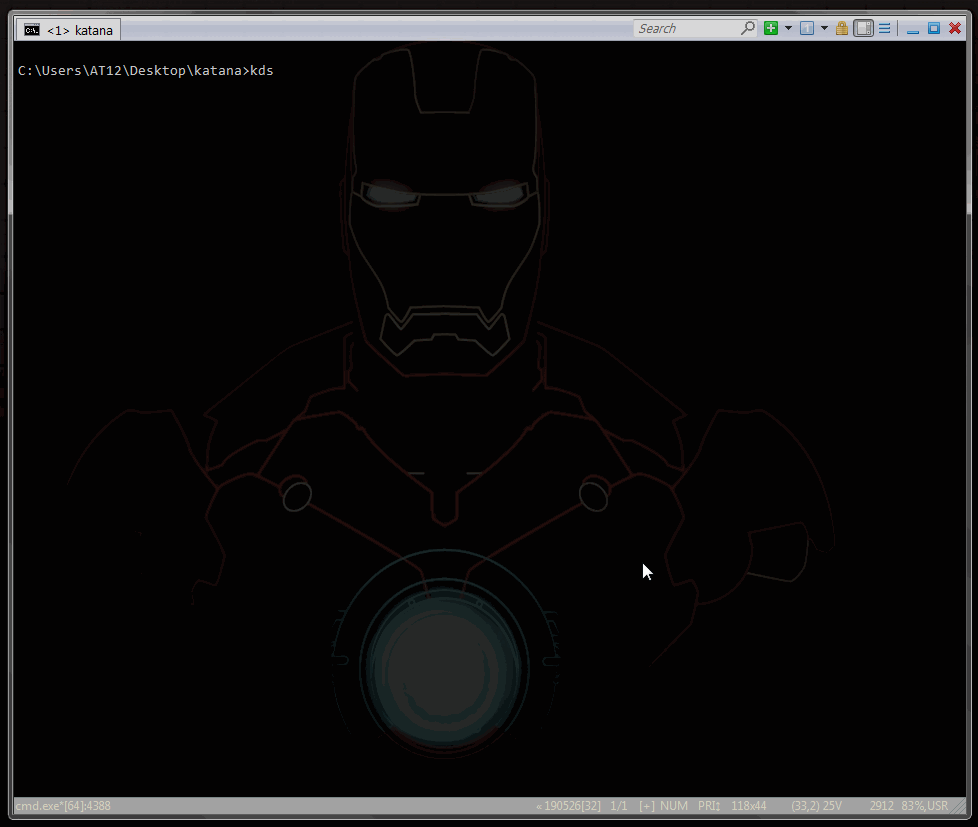This screenshot has height=827, width=978.
Task: Click the 118x44 console size field
Action: [x=748, y=806]
